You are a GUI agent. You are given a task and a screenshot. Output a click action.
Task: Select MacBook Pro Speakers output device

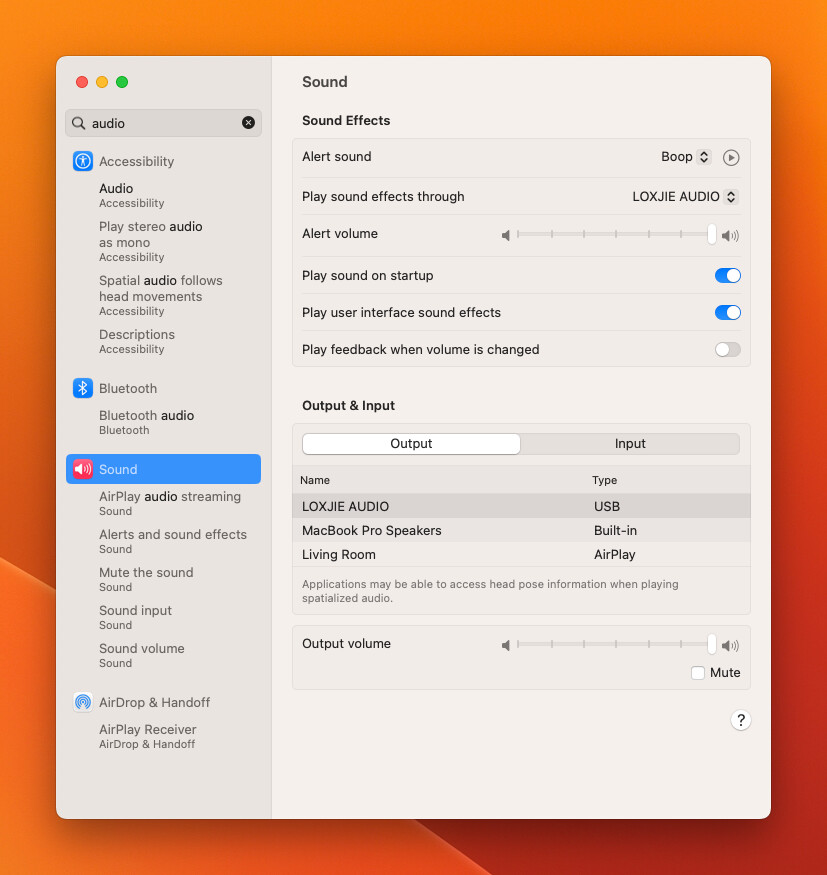(372, 530)
